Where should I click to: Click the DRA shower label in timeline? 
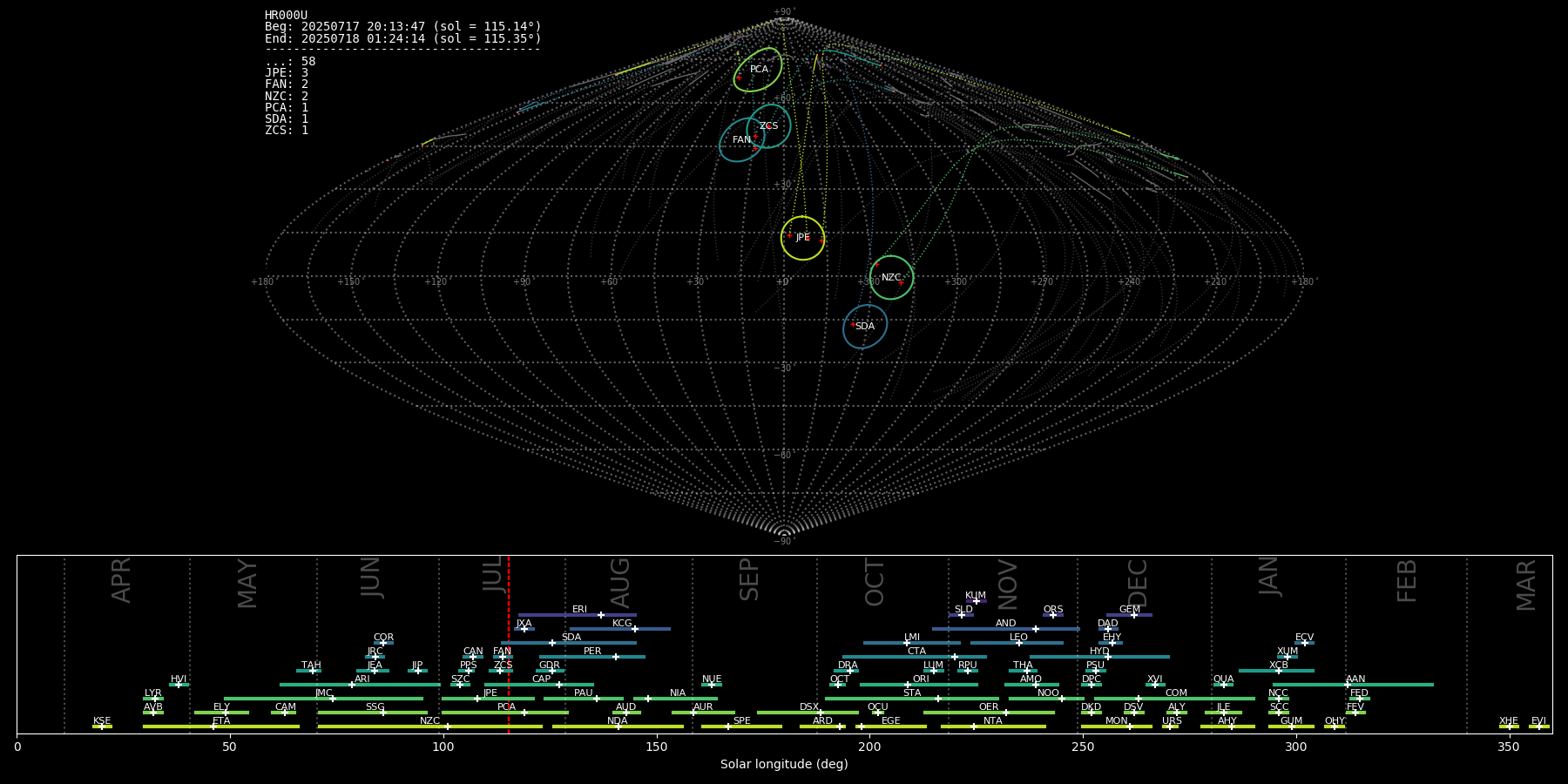pyautogui.click(x=848, y=666)
